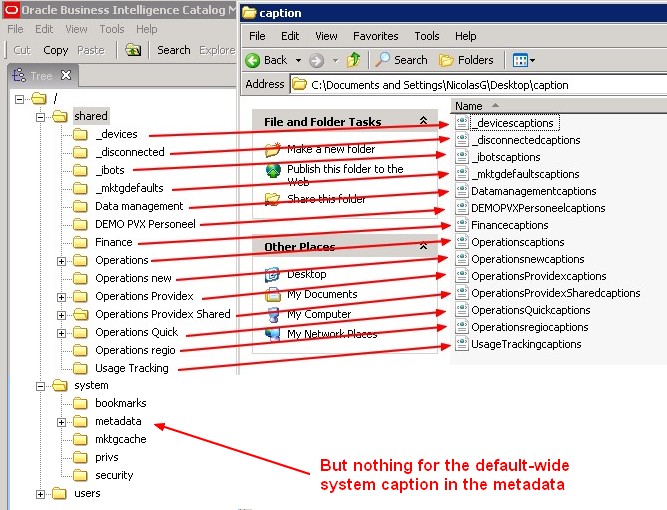Image resolution: width=667 pixels, height=510 pixels.
Task: Open the Views icon dropdown
Action: (524, 60)
